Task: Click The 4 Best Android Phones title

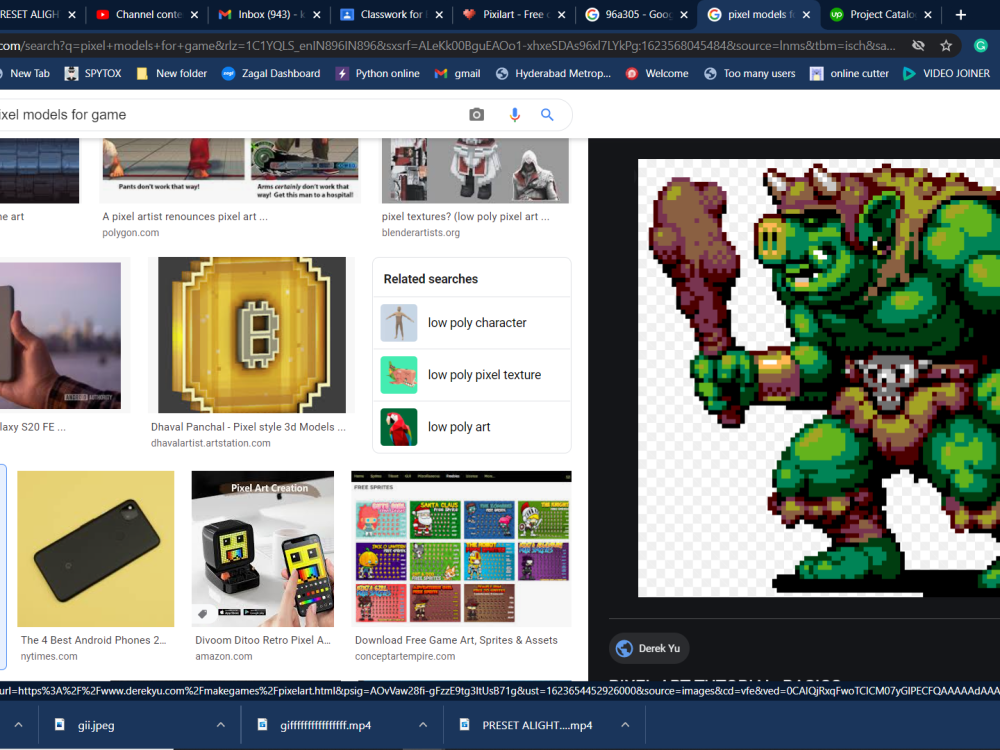Action: 93,640
